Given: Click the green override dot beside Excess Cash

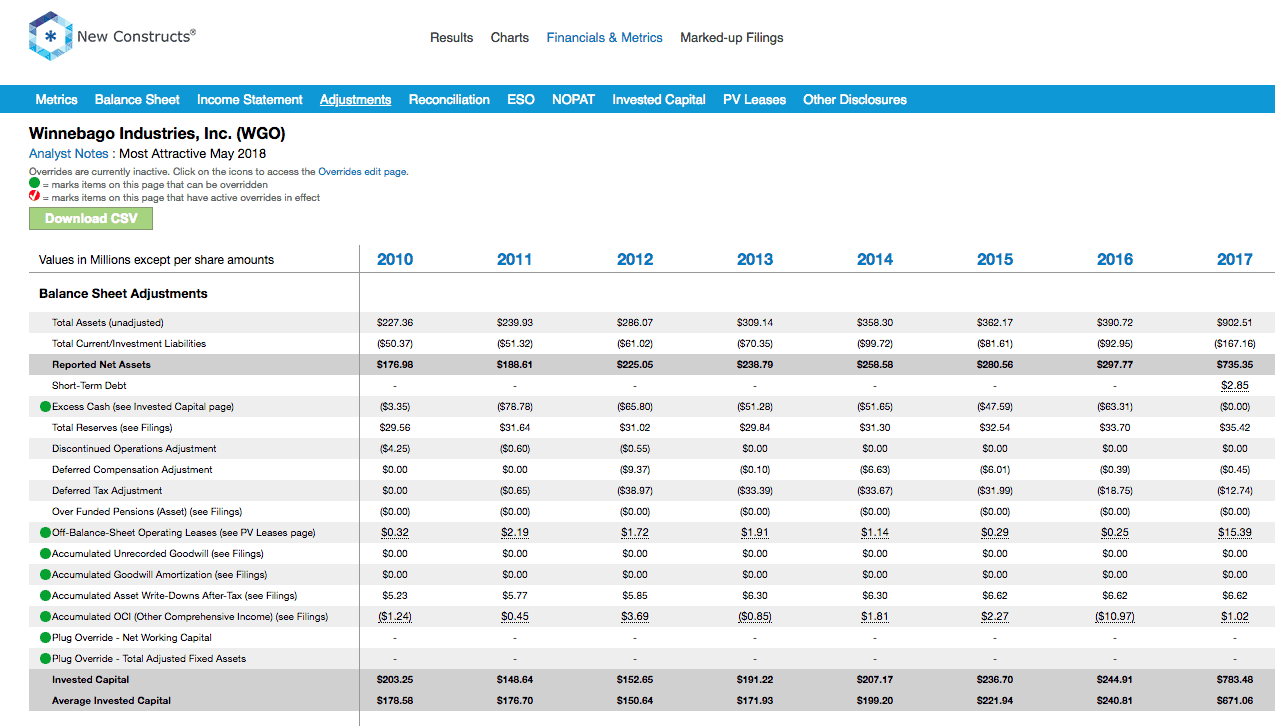Looking at the screenshot, I should (45, 407).
